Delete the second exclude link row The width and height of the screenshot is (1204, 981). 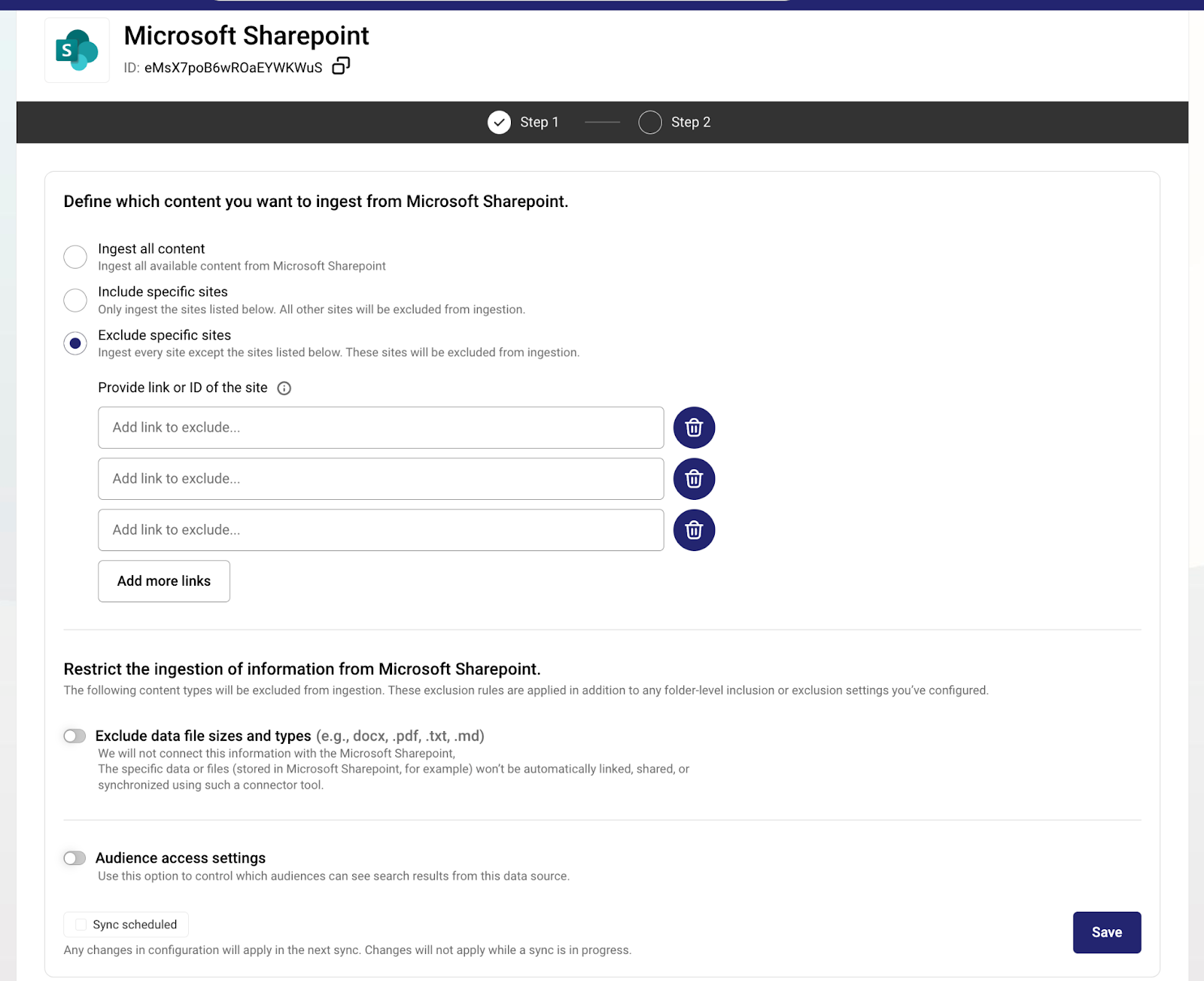(x=694, y=479)
